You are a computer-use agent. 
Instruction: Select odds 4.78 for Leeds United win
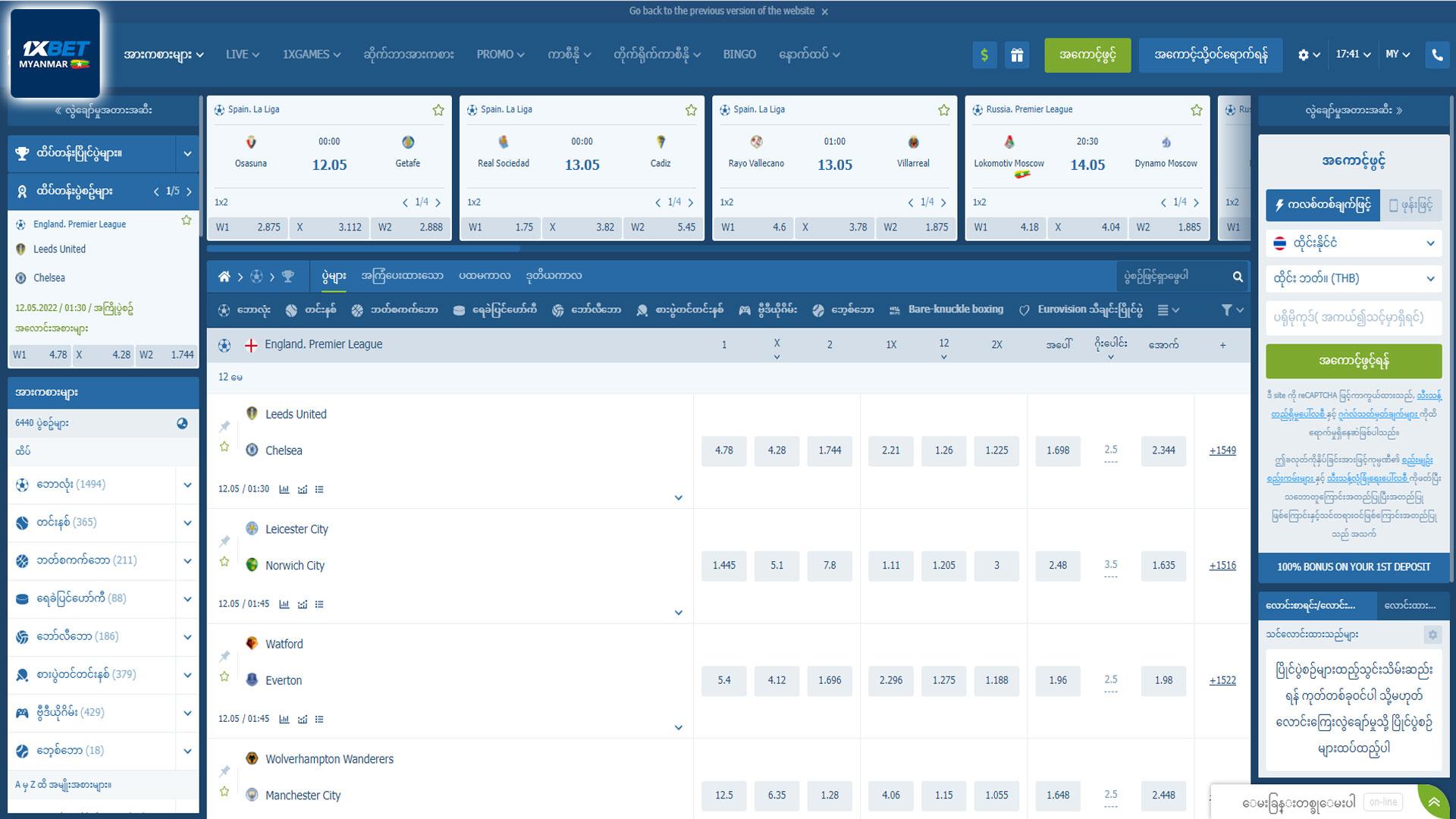(724, 450)
